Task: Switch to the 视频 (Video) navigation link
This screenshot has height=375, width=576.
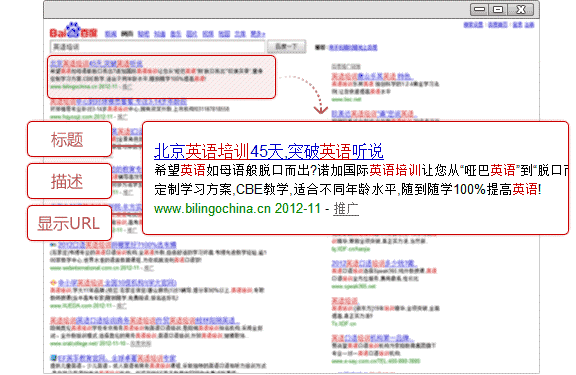Action: point(208,34)
